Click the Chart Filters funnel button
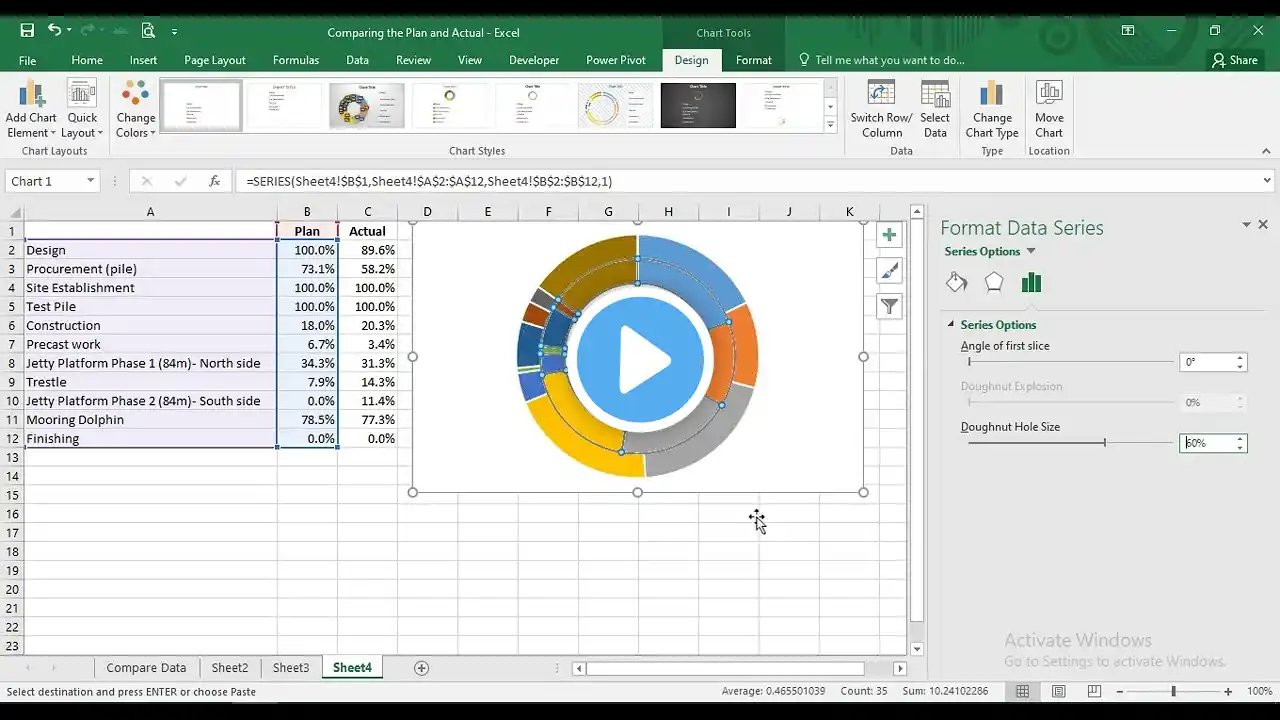 point(889,307)
